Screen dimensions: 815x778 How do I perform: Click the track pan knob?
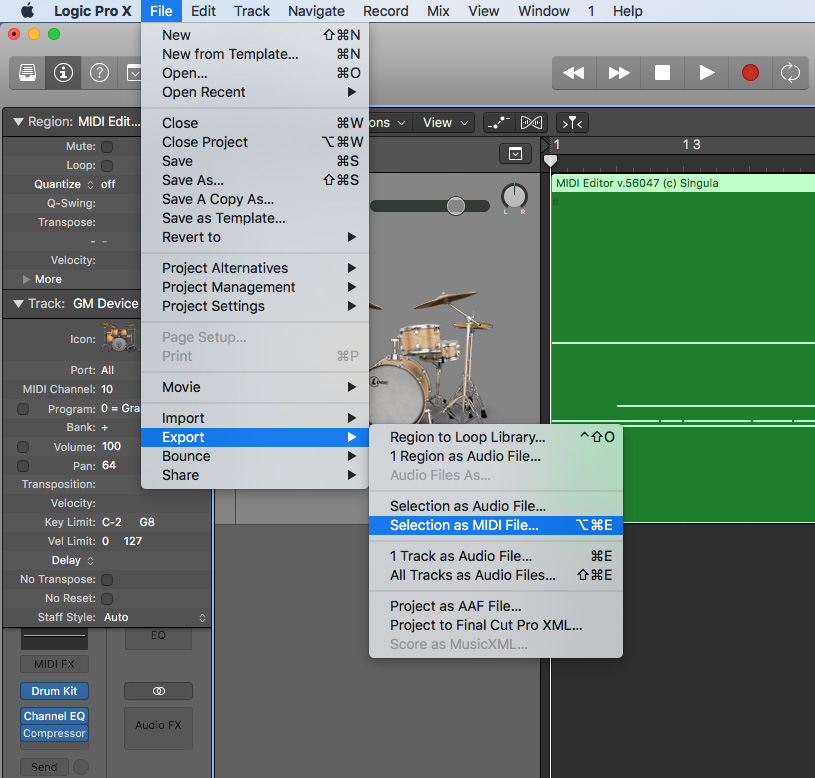click(514, 196)
